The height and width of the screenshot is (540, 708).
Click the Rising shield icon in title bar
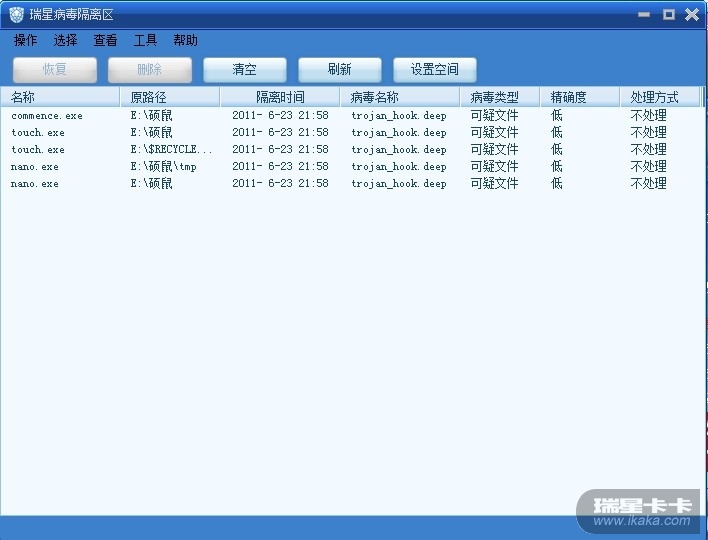tap(16, 15)
